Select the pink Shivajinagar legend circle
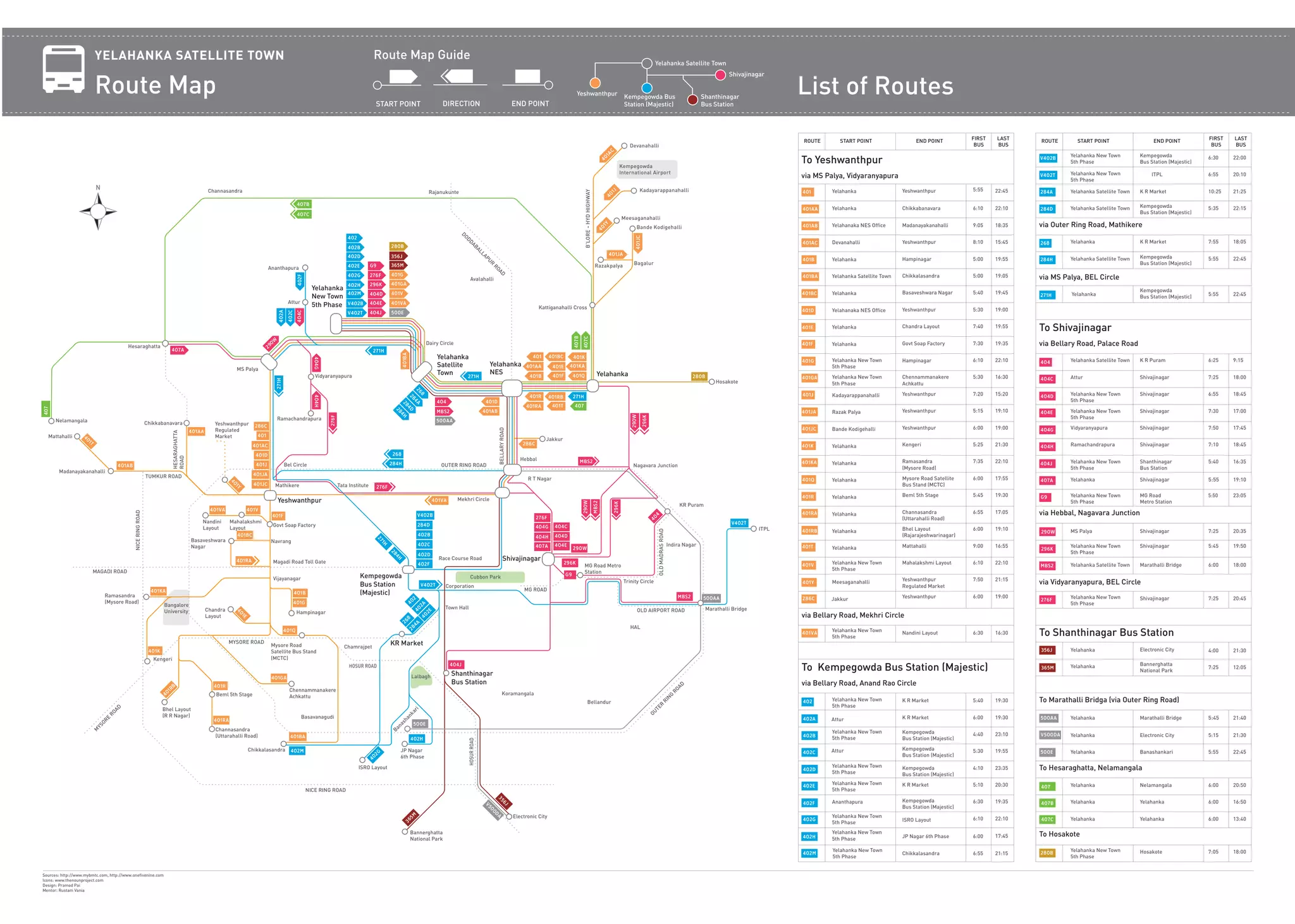This screenshot has height=924, width=1295. 720,75
